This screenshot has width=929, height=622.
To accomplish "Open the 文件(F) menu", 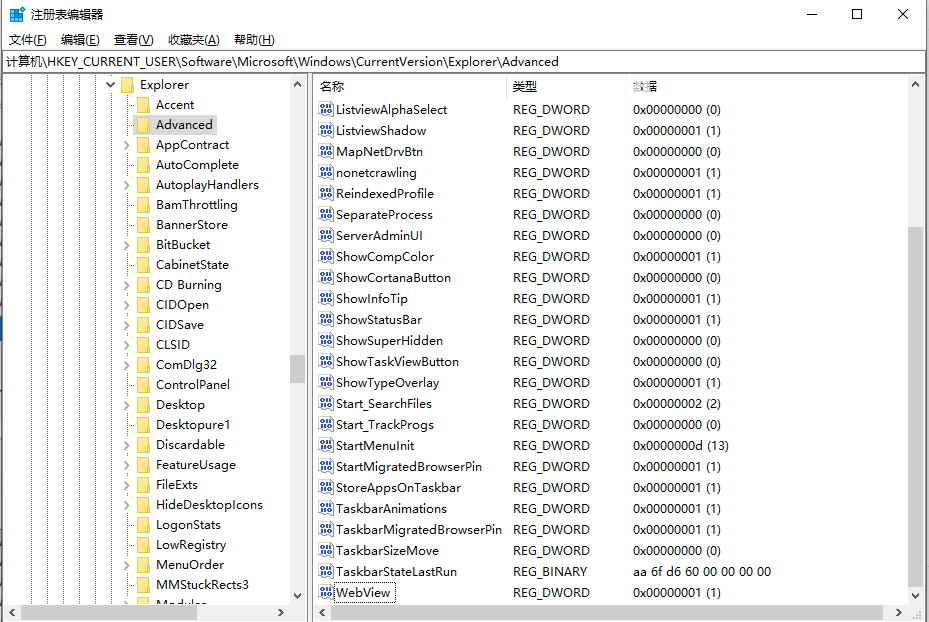I will (28, 40).
